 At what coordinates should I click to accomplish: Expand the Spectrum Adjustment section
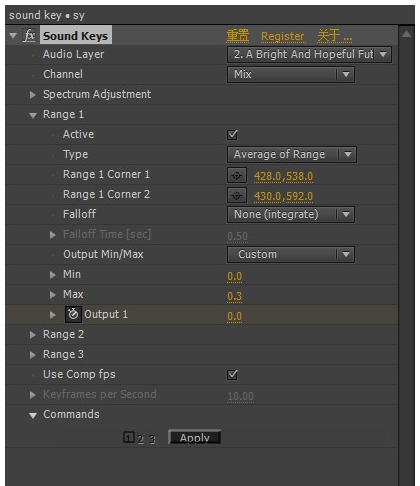[x=33, y=95]
